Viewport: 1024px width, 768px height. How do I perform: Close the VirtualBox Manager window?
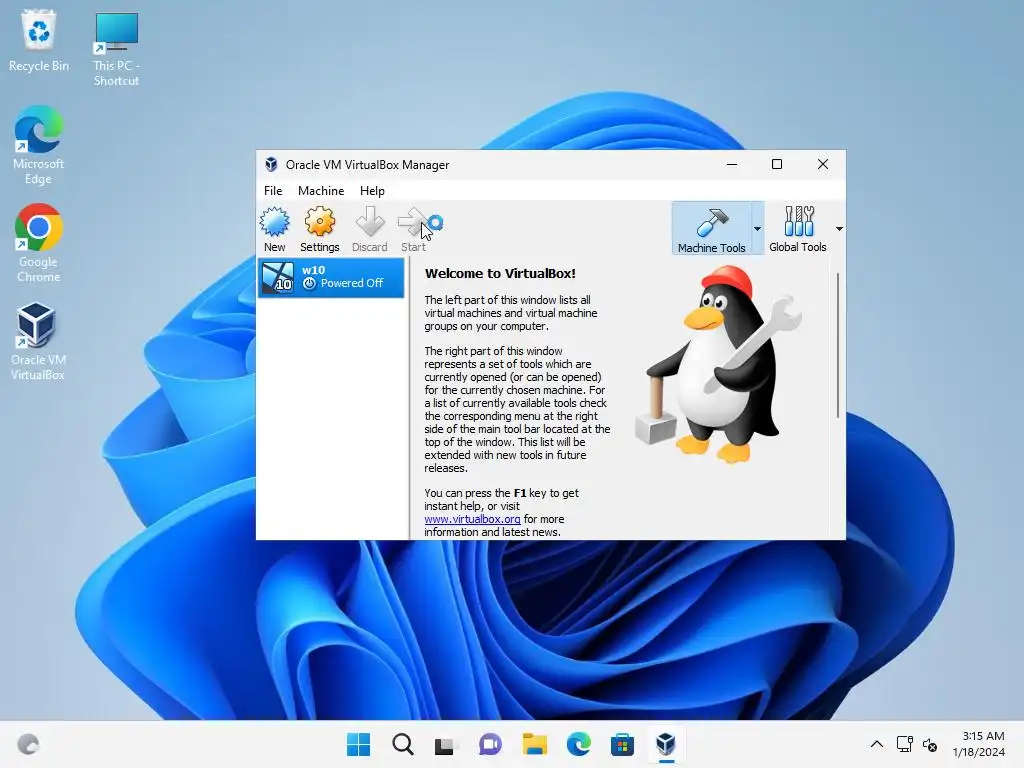tap(823, 165)
